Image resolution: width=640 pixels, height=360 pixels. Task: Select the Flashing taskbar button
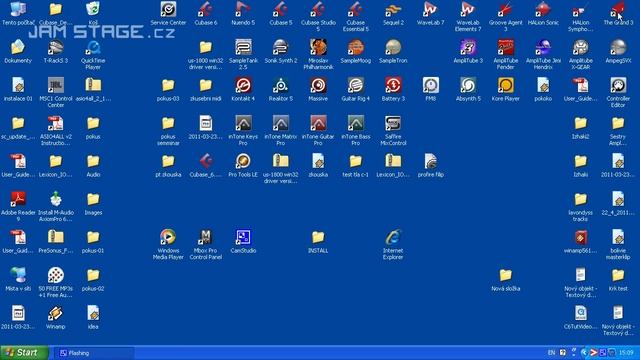[94, 353]
